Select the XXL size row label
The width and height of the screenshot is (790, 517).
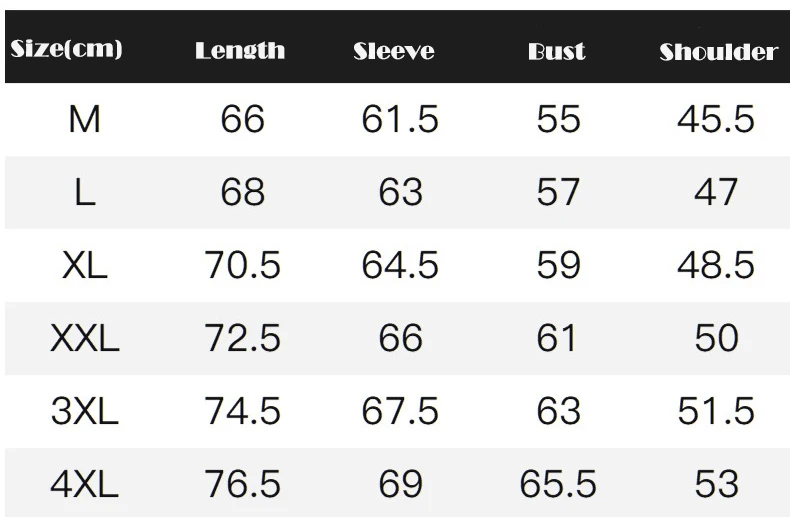pyautogui.click(x=84, y=338)
